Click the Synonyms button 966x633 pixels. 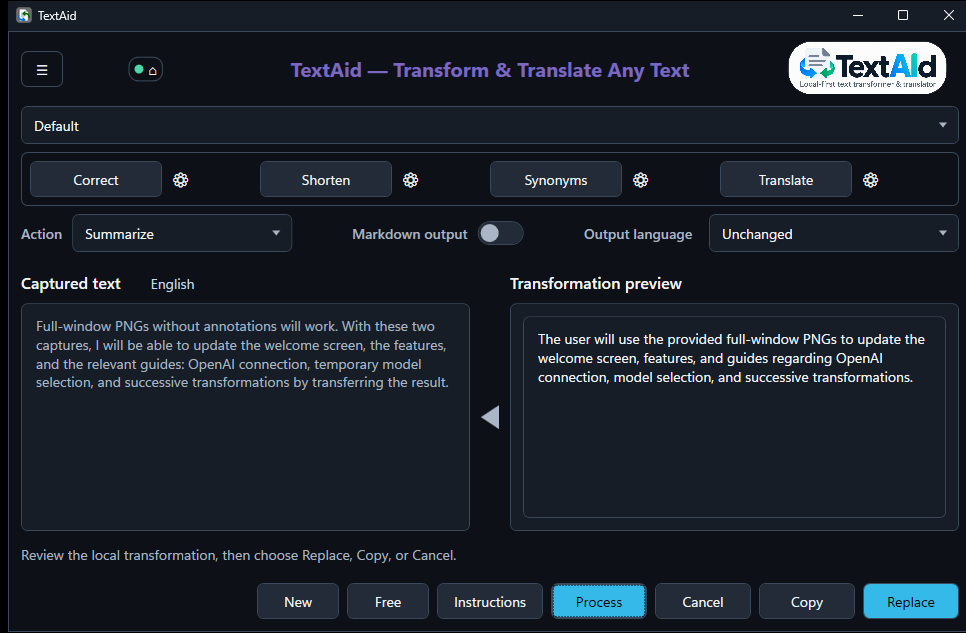point(556,180)
